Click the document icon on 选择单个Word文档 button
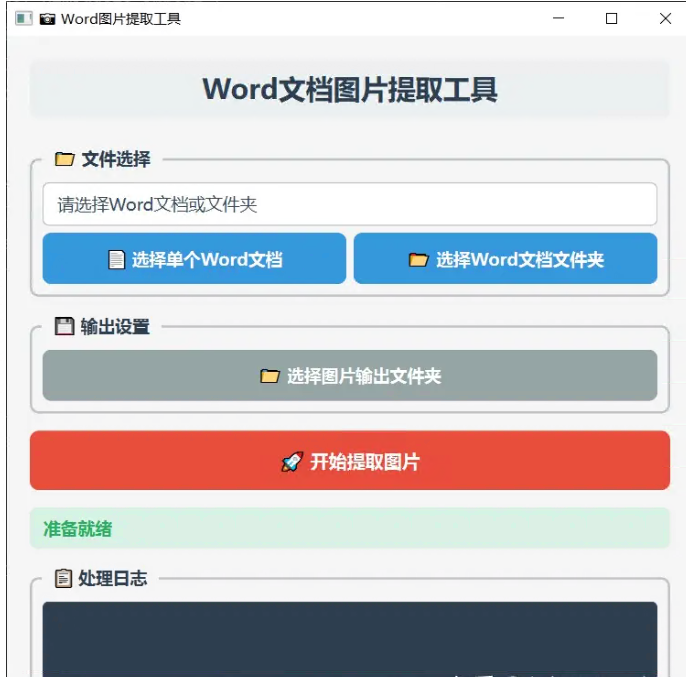Image resolution: width=686 pixels, height=677 pixels. [117, 260]
